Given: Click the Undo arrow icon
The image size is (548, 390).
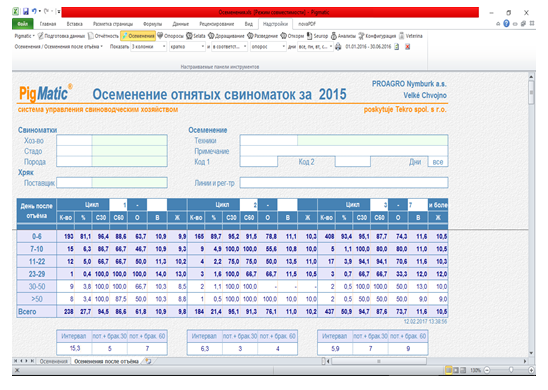Looking at the screenshot, I should [34, 12].
